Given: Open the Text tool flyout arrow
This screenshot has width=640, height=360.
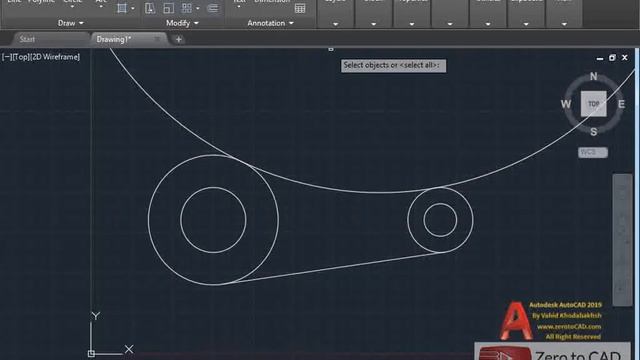Looking at the screenshot, I should tap(239, 7).
